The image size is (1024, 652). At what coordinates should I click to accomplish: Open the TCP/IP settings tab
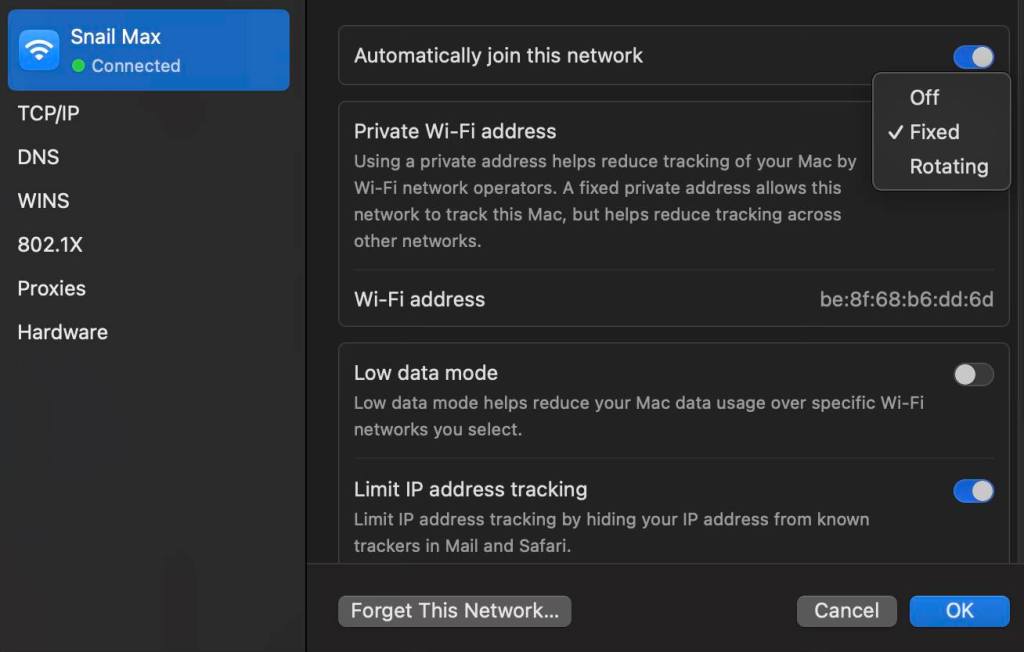[x=48, y=113]
